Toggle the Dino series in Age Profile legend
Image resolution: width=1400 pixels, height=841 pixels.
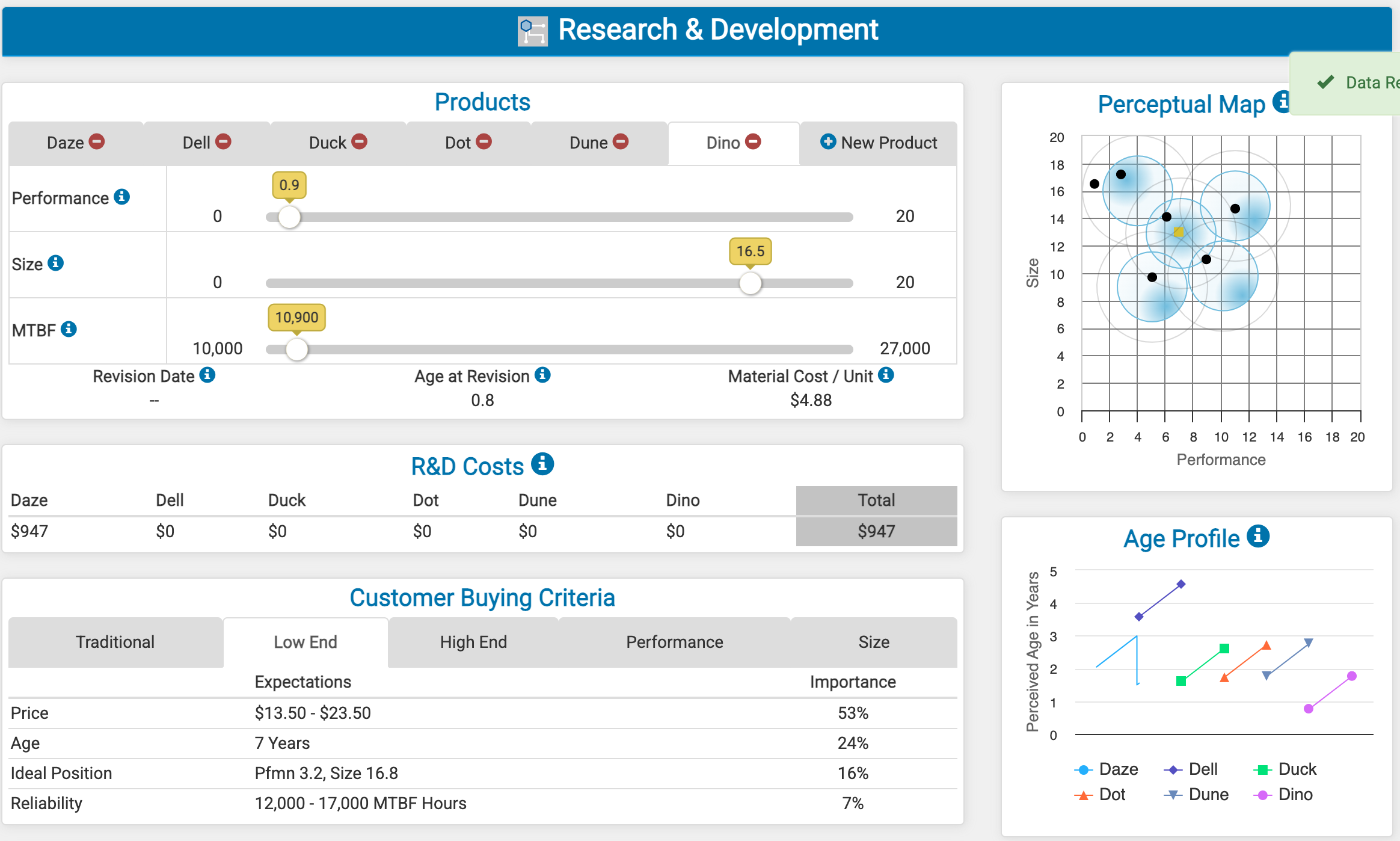1283,795
